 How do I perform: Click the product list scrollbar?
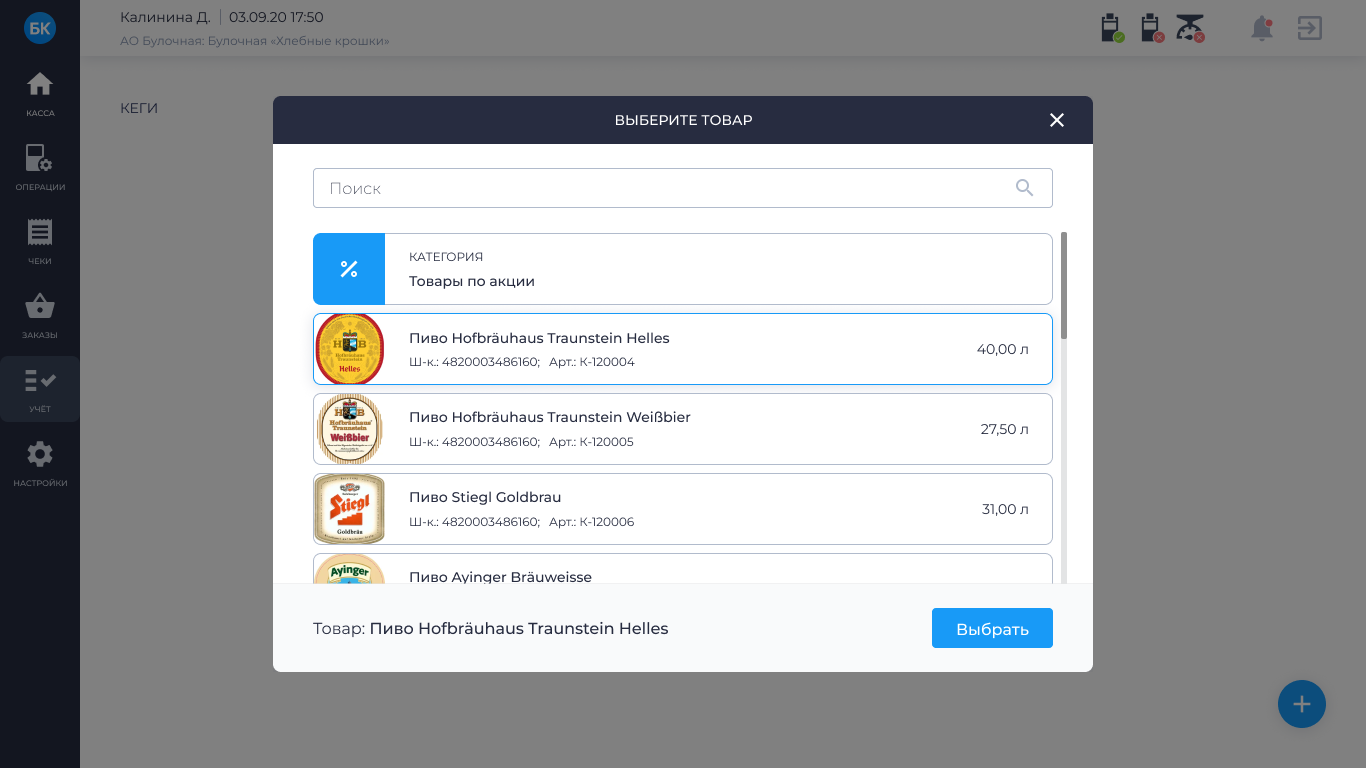point(1064,285)
